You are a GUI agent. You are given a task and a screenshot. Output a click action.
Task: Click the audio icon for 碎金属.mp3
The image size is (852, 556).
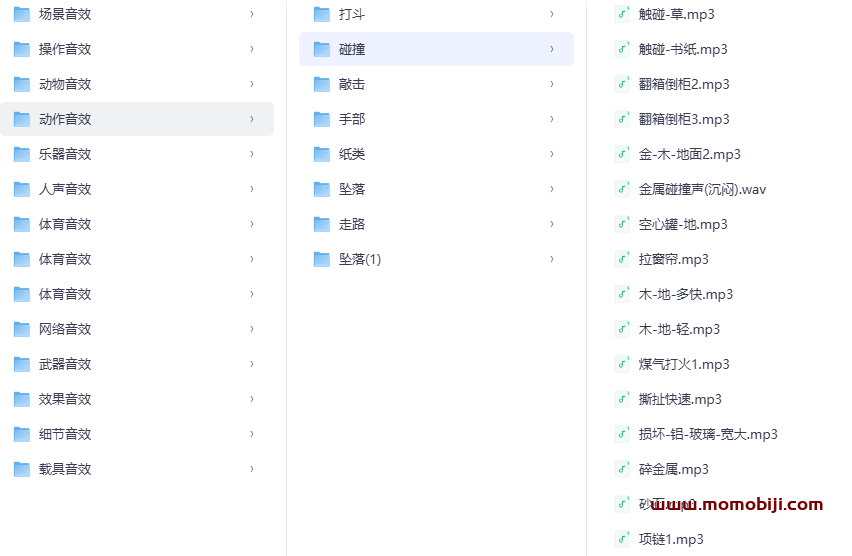(621, 469)
